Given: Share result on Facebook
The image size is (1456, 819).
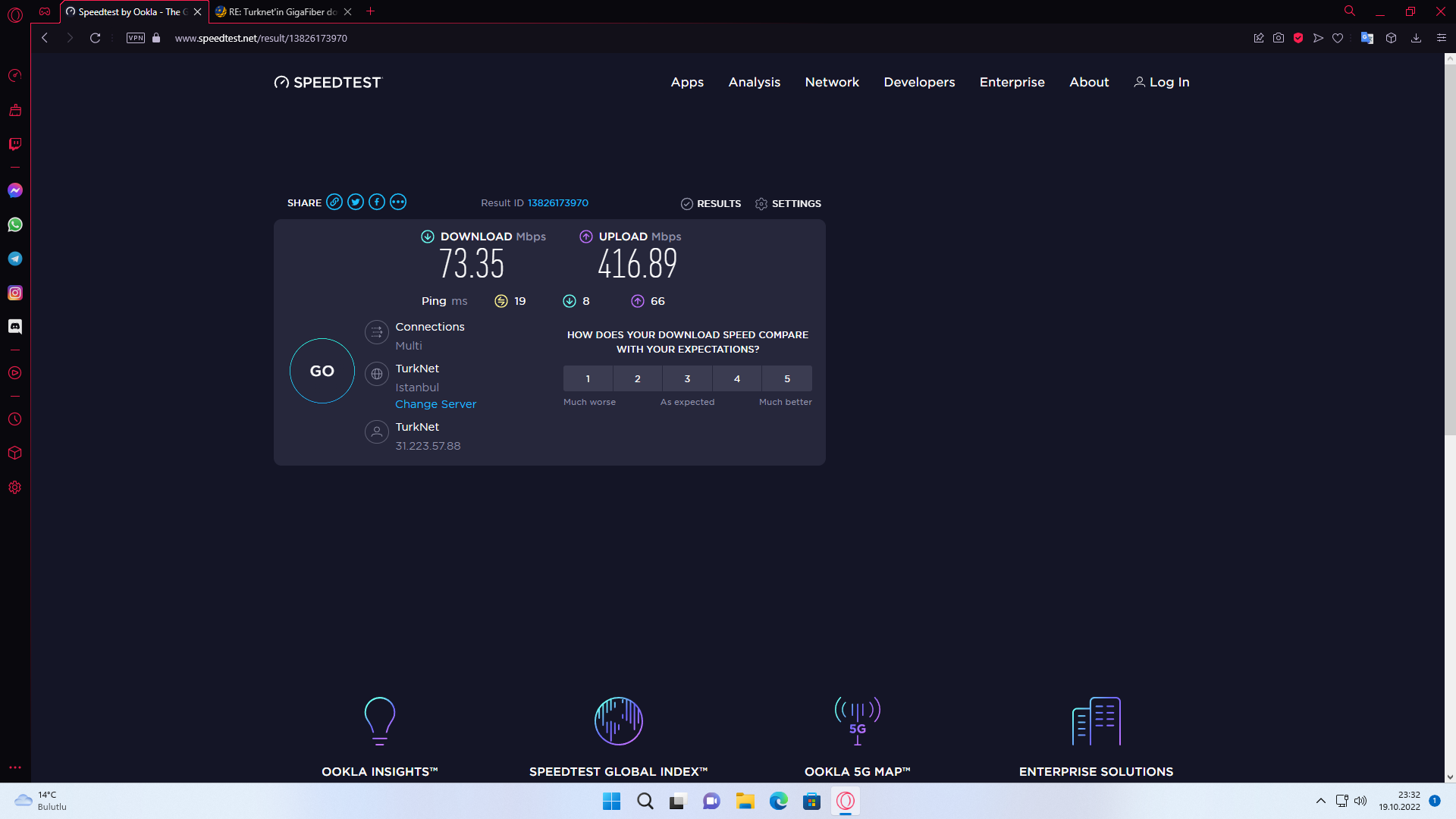Looking at the screenshot, I should coord(377,202).
